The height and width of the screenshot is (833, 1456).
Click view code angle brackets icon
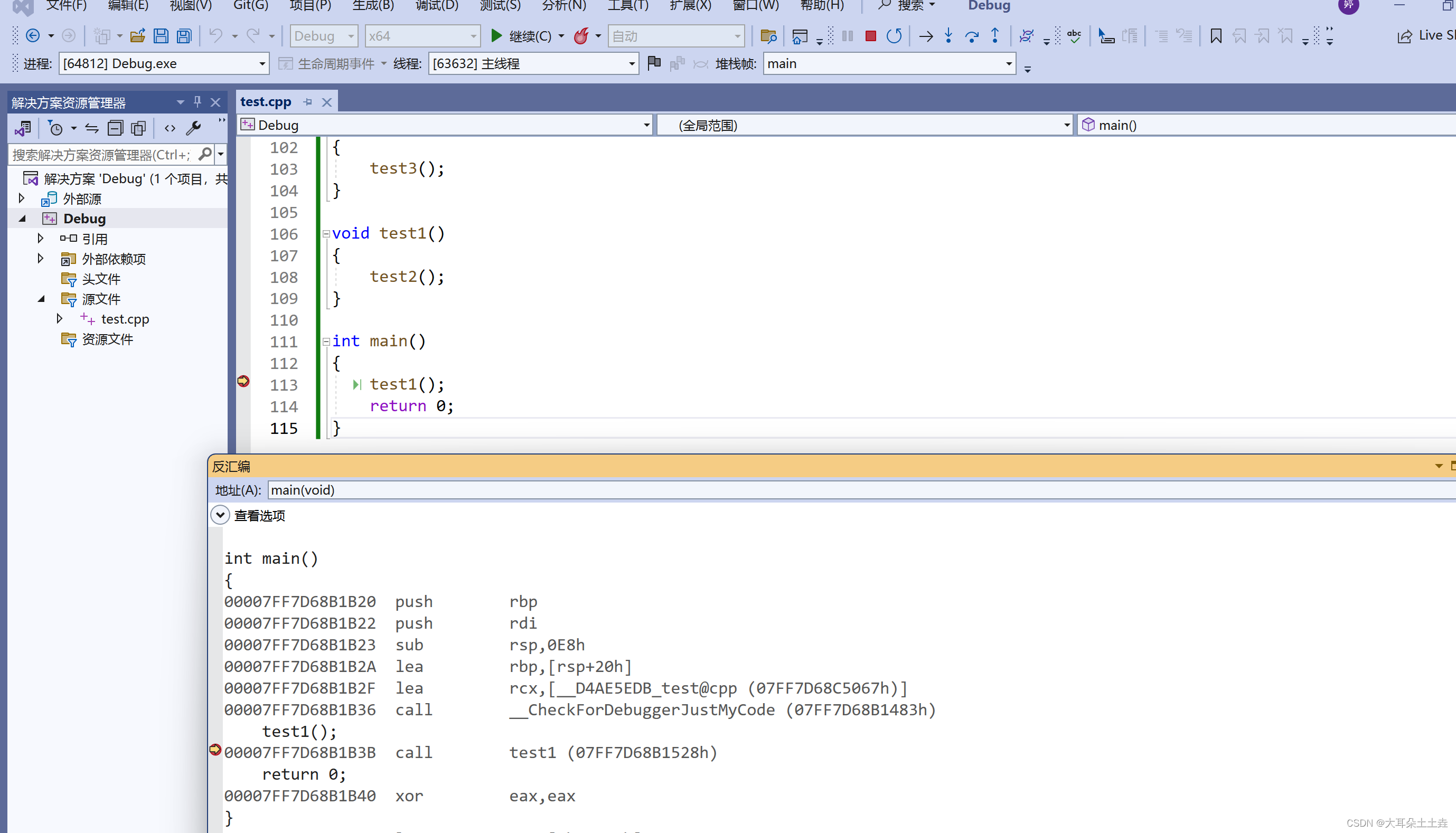[x=170, y=128]
